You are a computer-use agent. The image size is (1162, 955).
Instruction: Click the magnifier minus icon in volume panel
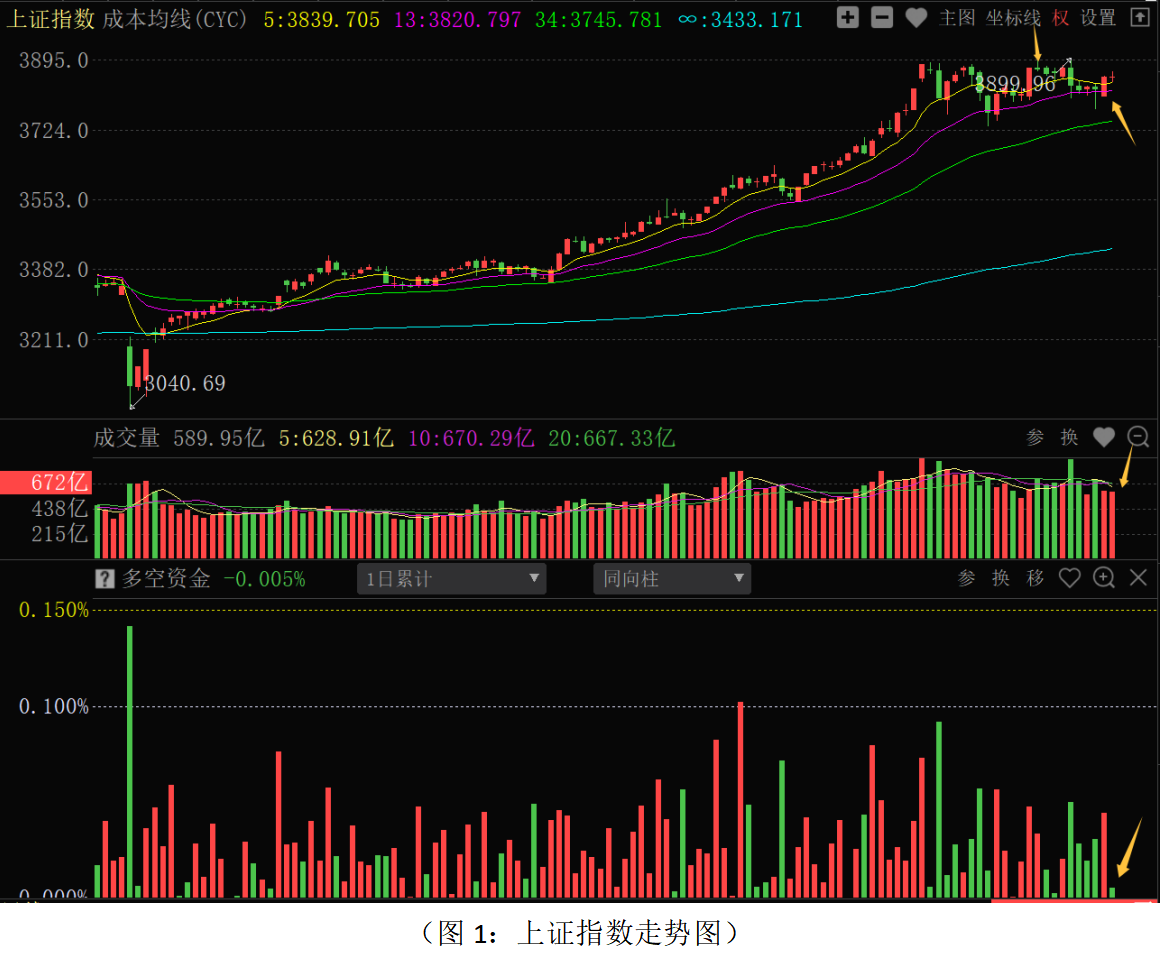click(1138, 437)
